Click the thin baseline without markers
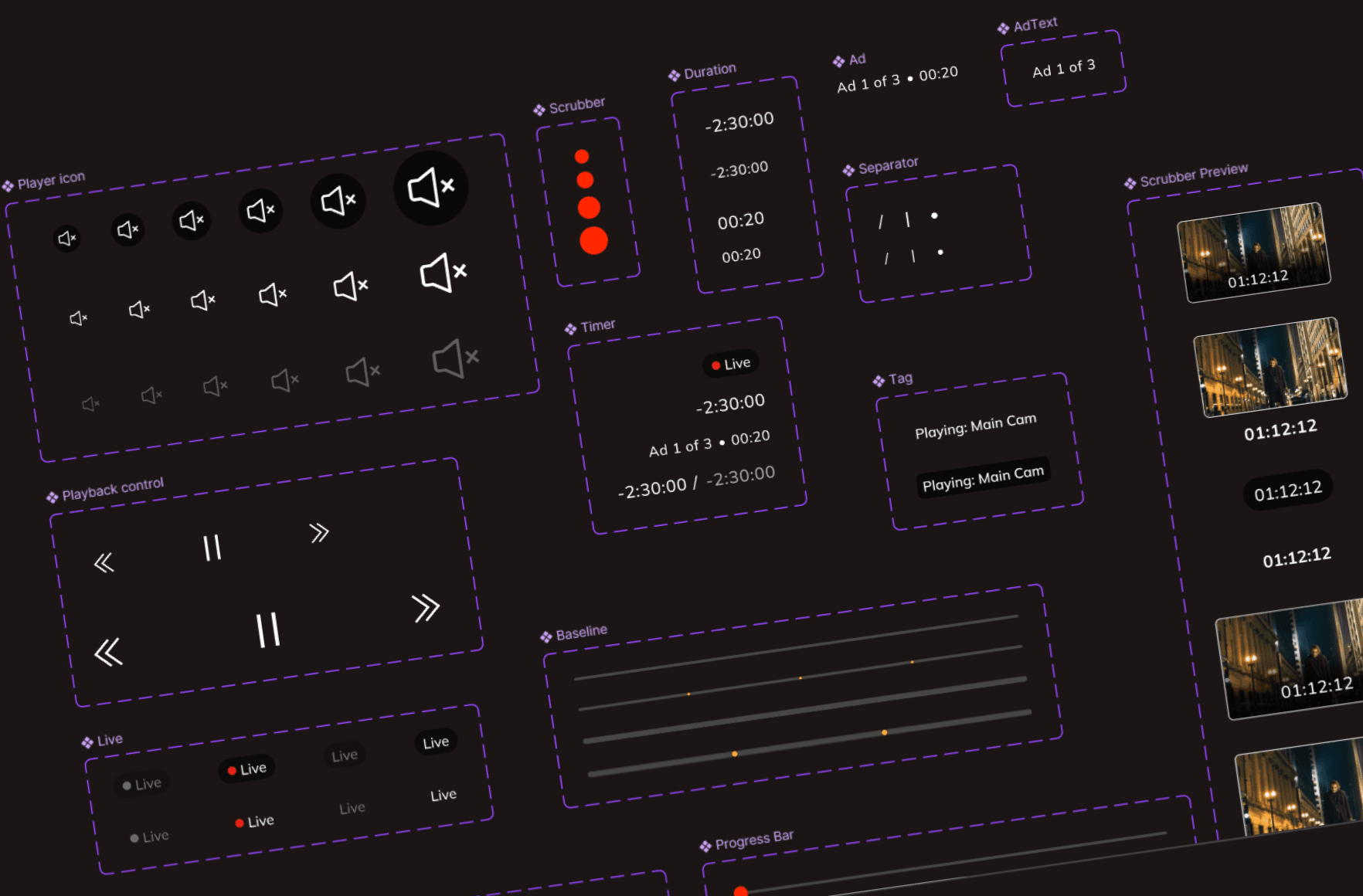Viewport: 1363px width, 896px height. pos(796,647)
